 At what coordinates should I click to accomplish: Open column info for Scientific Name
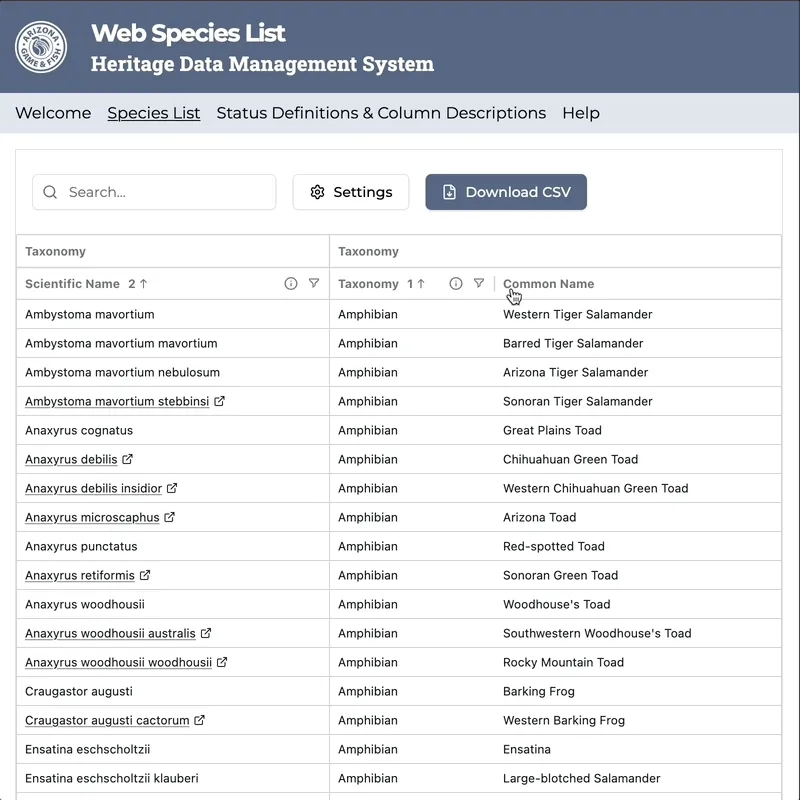point(290,283)
